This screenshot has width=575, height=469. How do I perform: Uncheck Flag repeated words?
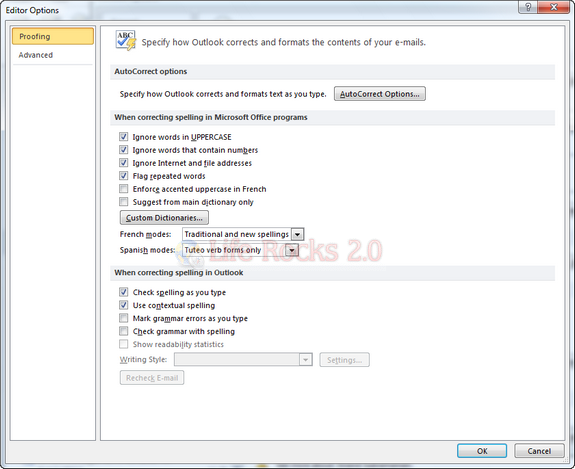124,176
